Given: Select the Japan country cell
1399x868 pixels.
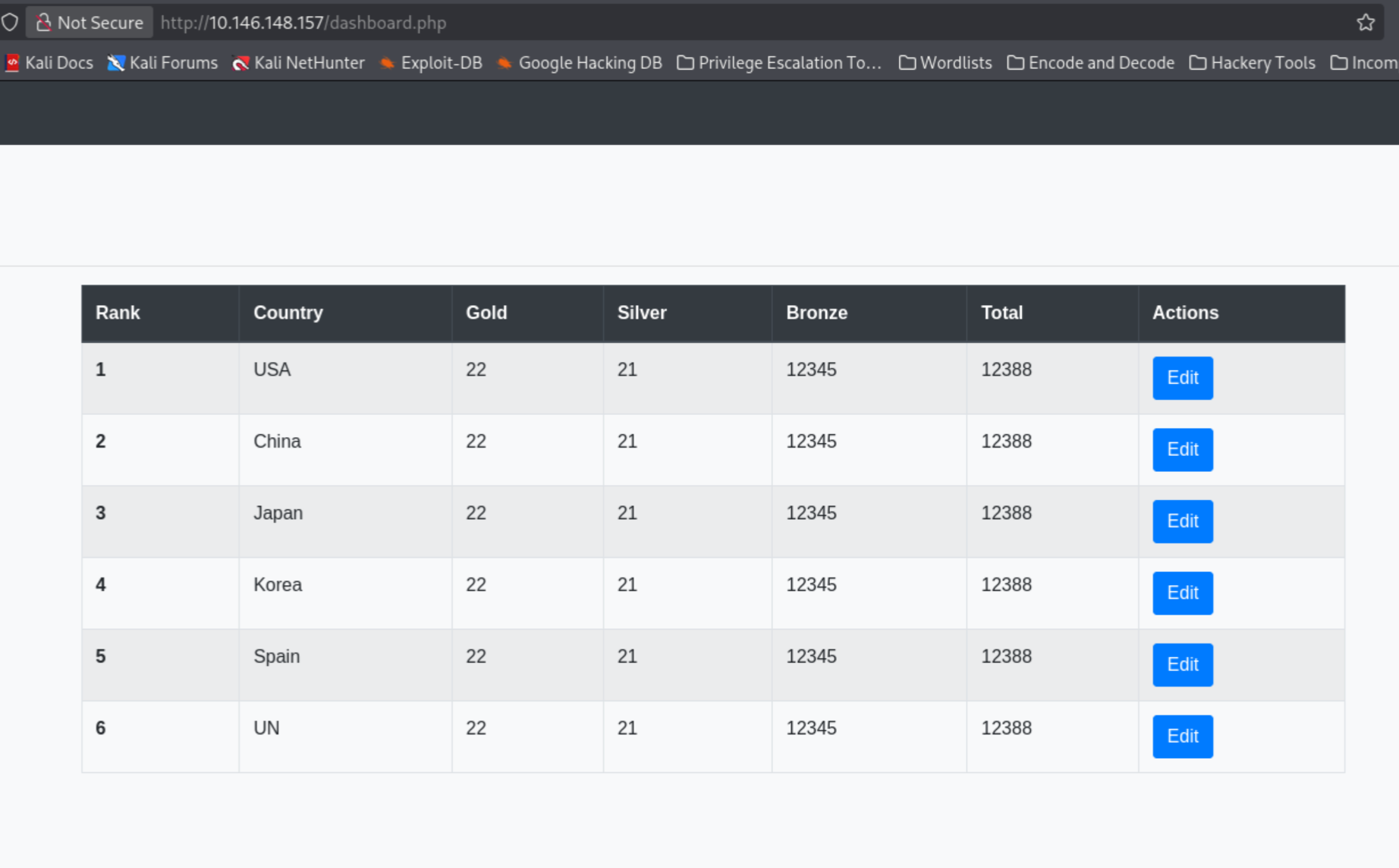Looking at the screenshot, I should 345,521.
